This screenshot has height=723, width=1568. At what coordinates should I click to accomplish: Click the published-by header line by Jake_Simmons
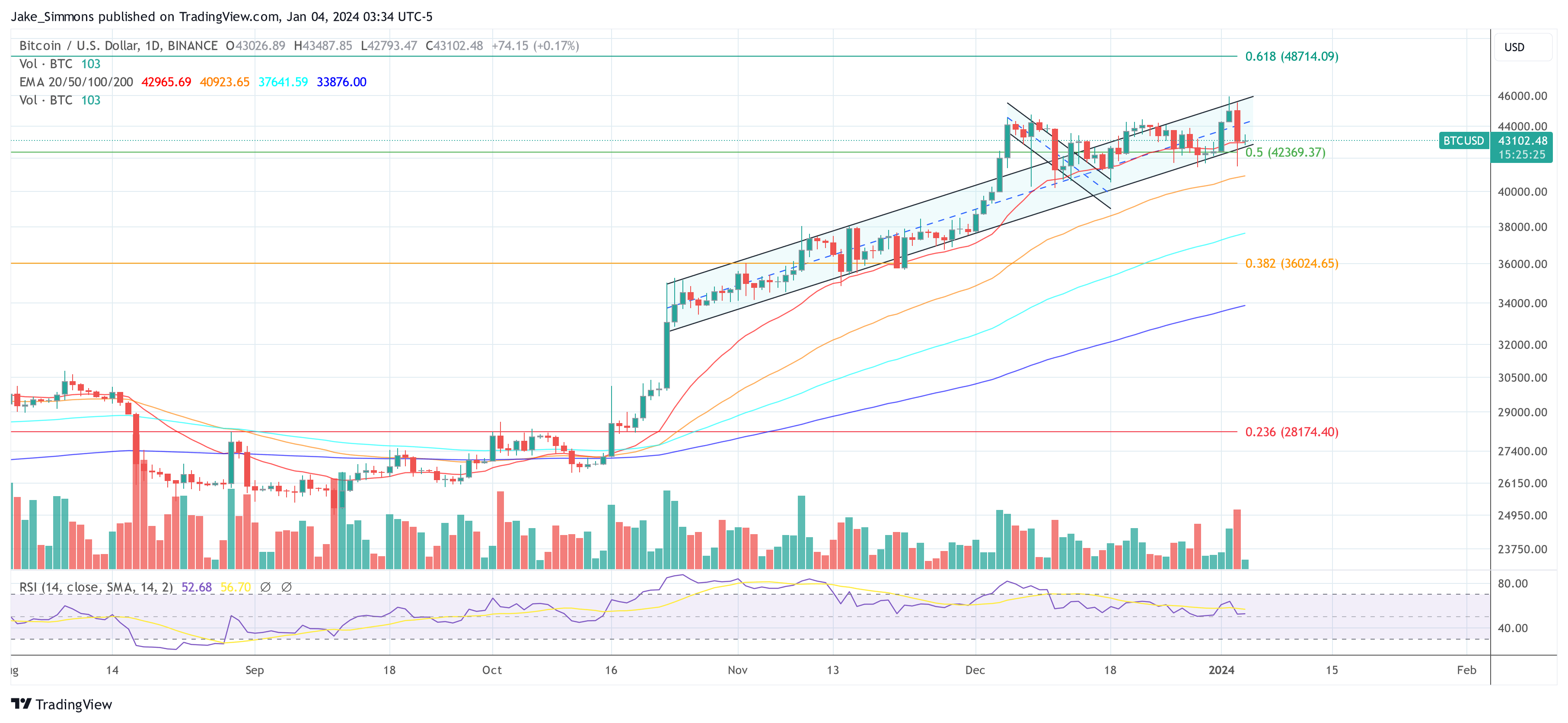pos(222,16)
